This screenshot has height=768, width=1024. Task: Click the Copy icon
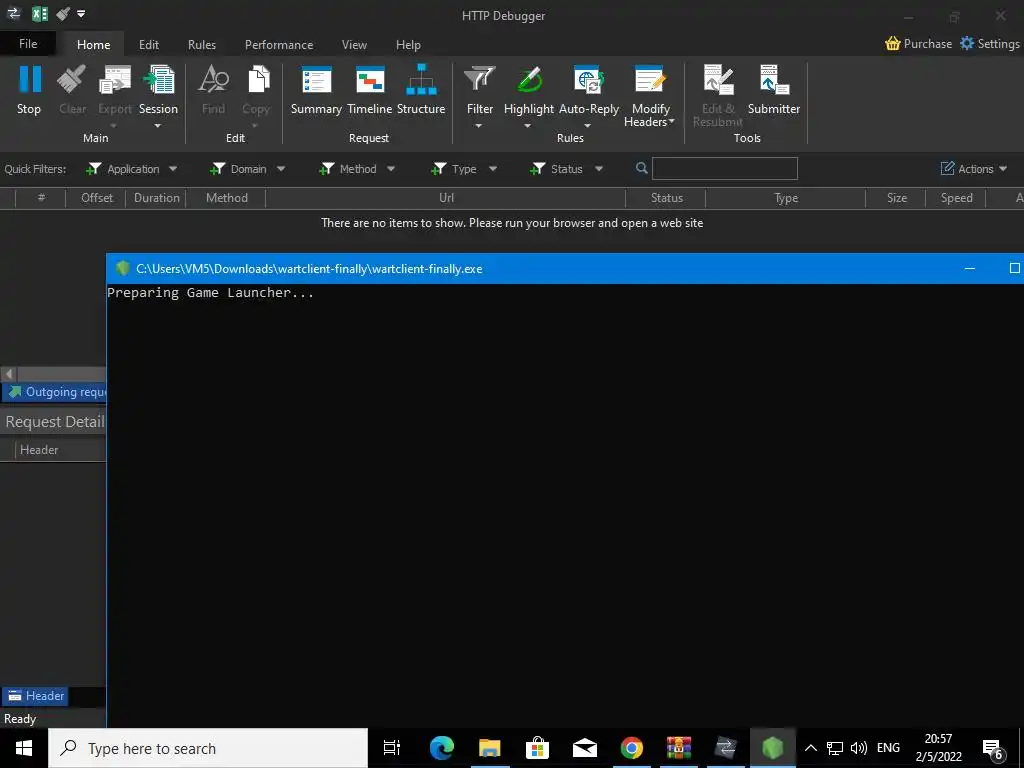(257, 80)
